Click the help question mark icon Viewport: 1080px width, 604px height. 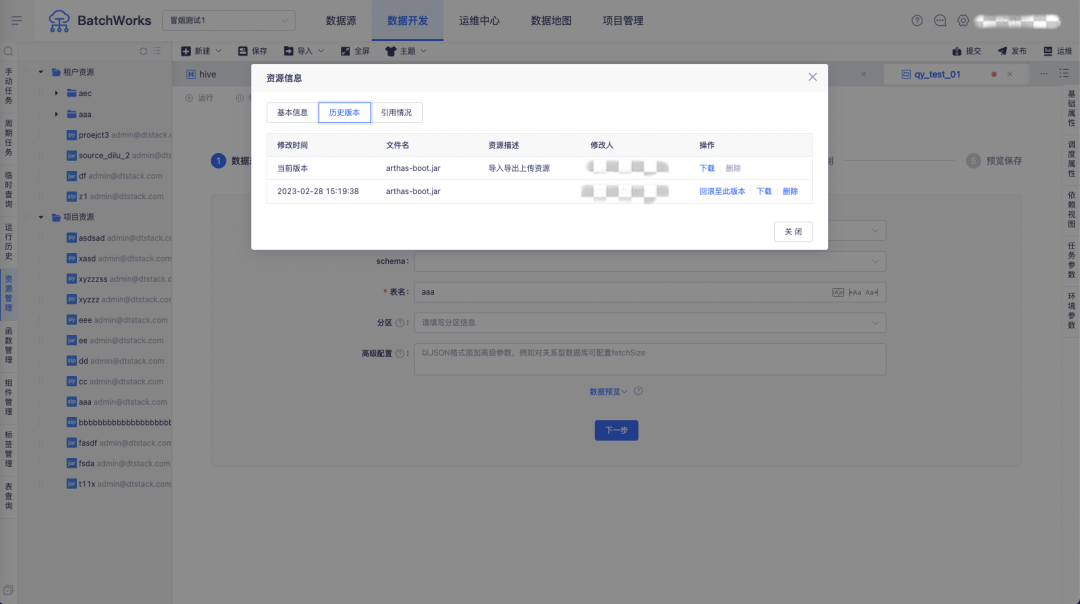[x=917, y=21]
